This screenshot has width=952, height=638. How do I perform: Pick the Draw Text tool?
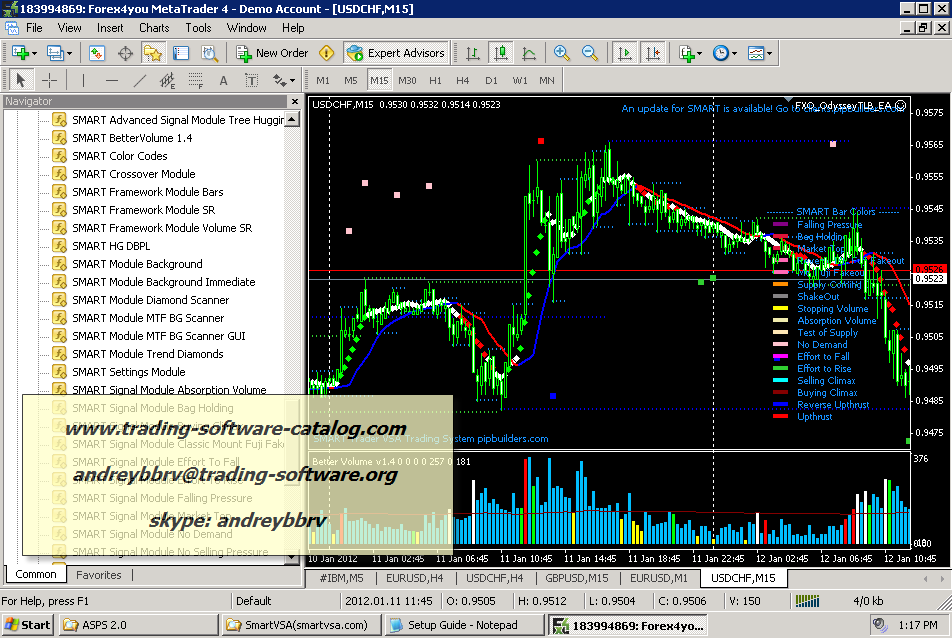[223, 80]
